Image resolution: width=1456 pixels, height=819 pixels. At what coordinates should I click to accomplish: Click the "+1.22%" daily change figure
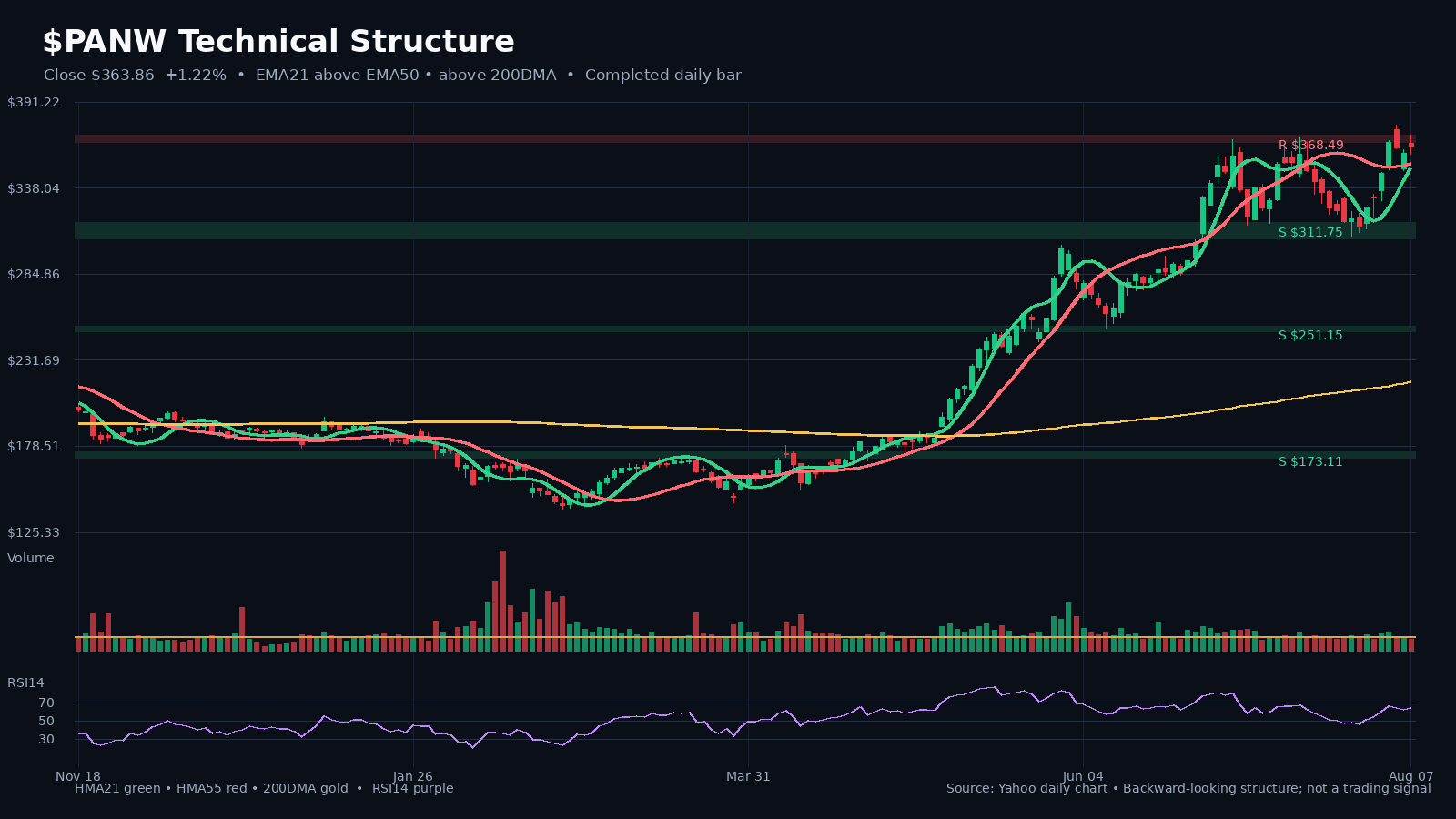coord(196,76)
